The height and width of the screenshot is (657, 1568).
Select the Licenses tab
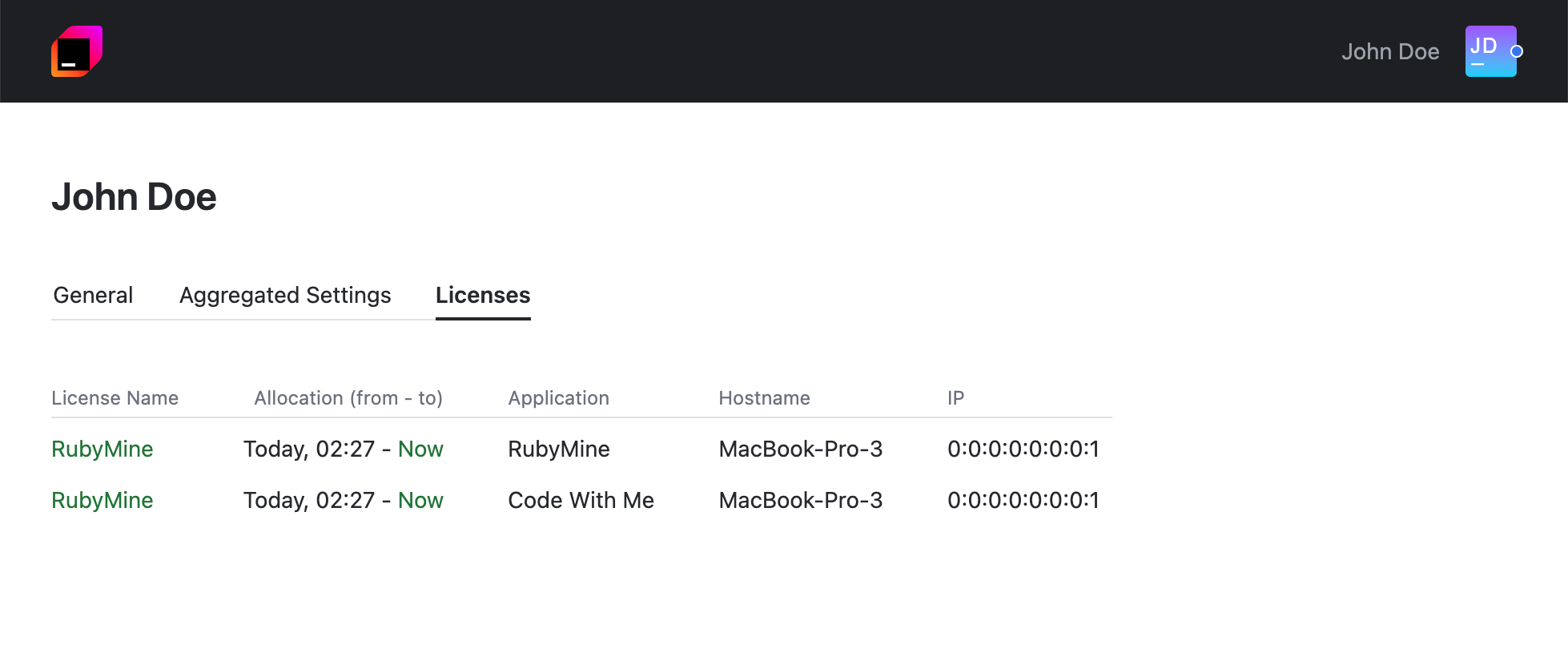coord(483,296)
